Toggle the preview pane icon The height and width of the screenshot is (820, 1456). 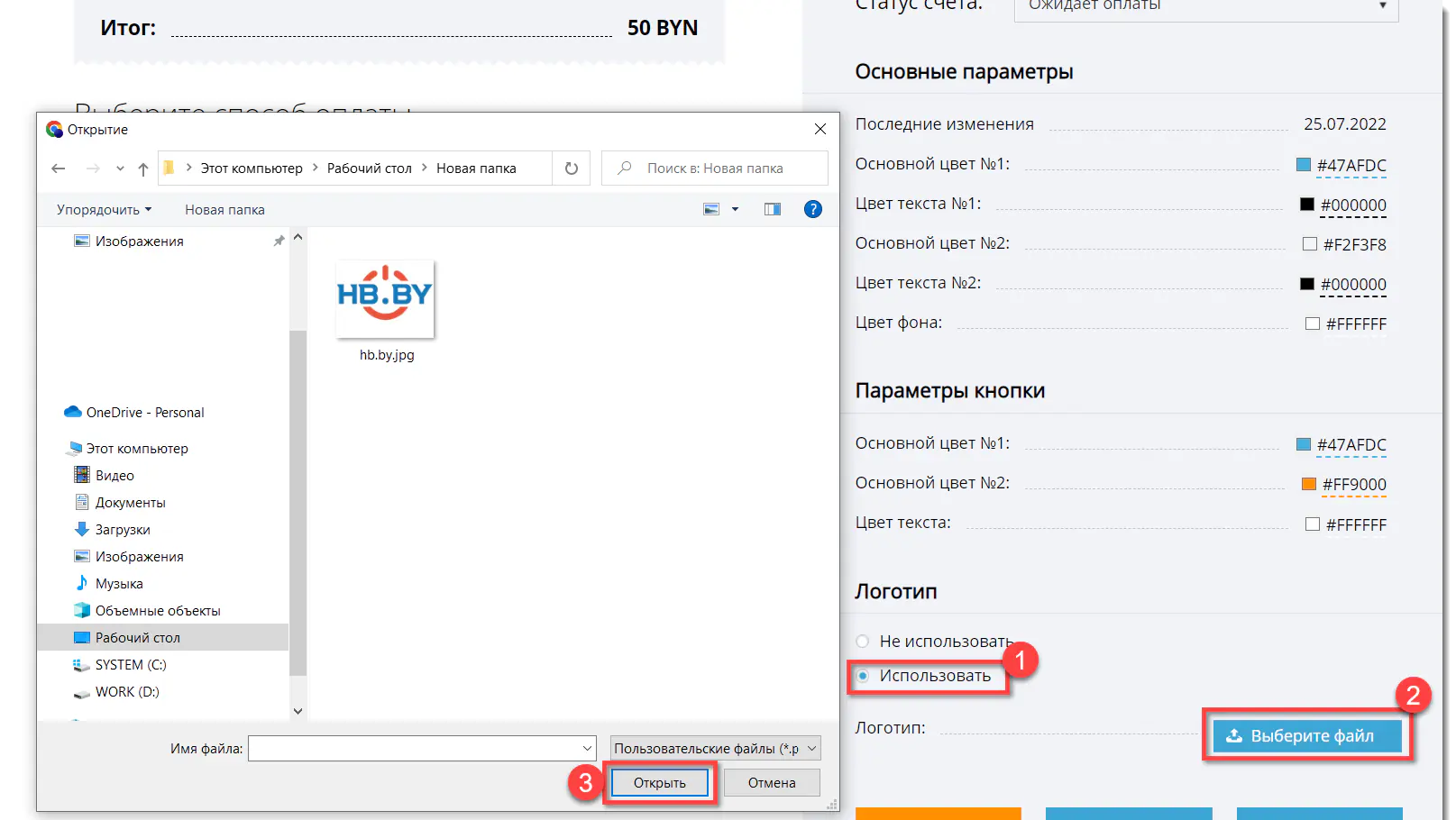(773, 209)
